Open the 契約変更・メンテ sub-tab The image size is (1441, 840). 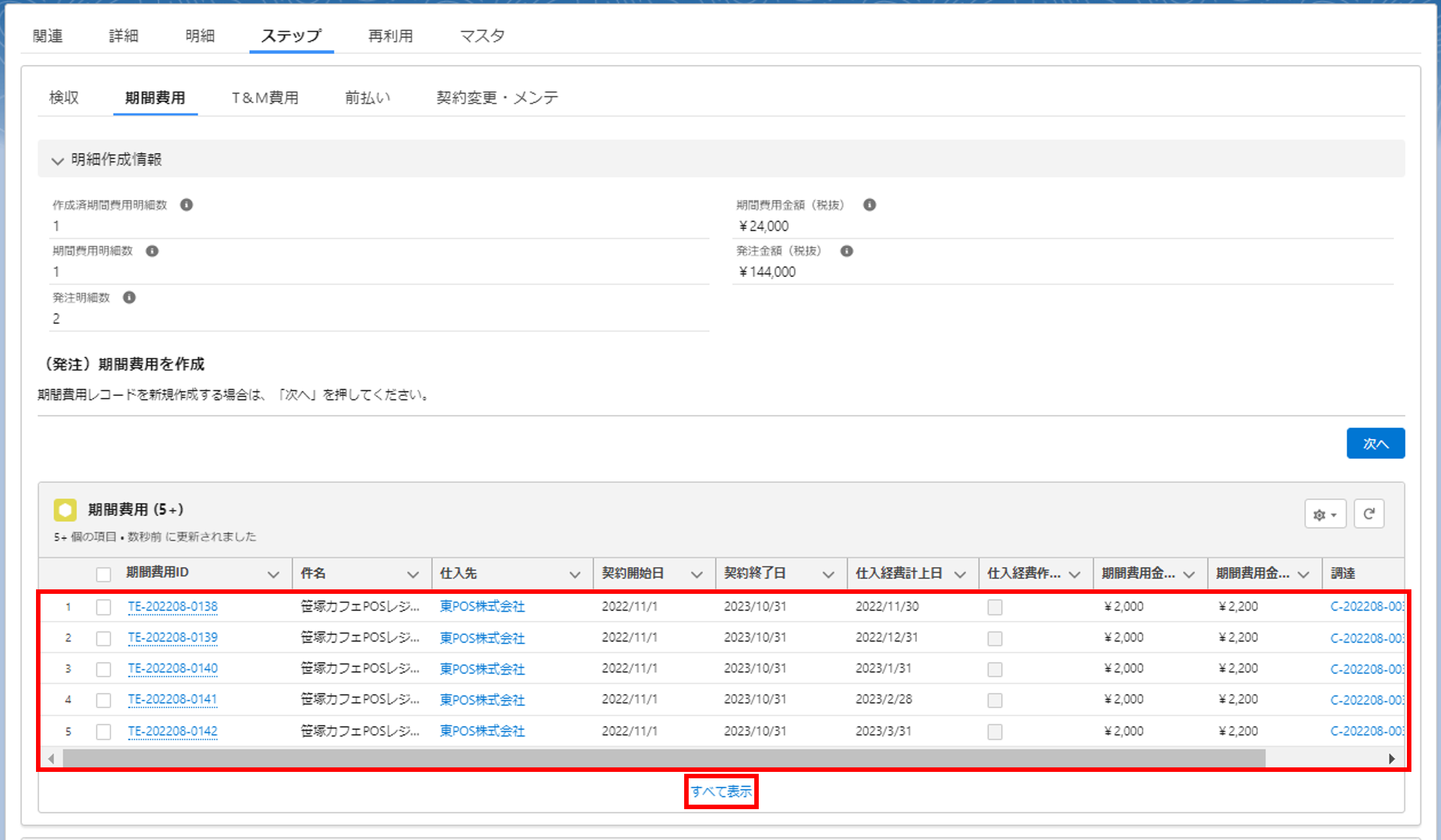pyautogui.click(x=497, y=98)
